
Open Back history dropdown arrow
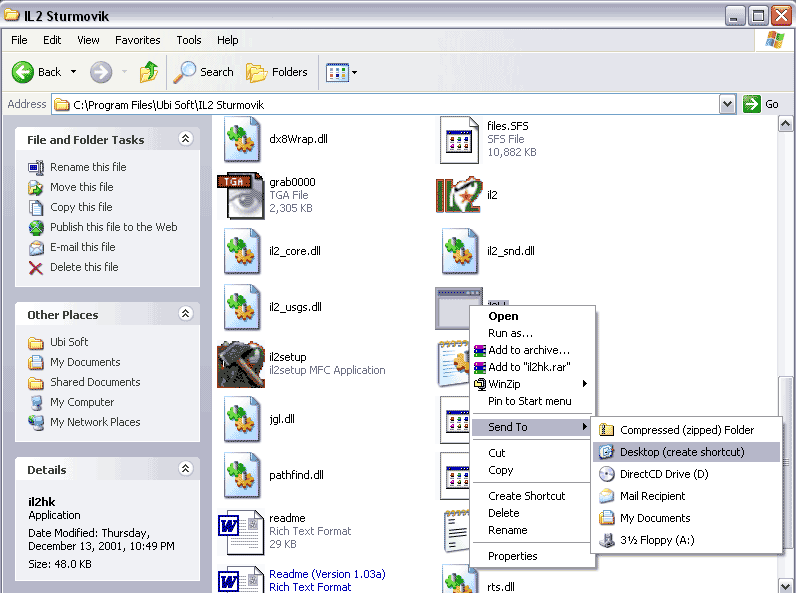pos(74,72)
